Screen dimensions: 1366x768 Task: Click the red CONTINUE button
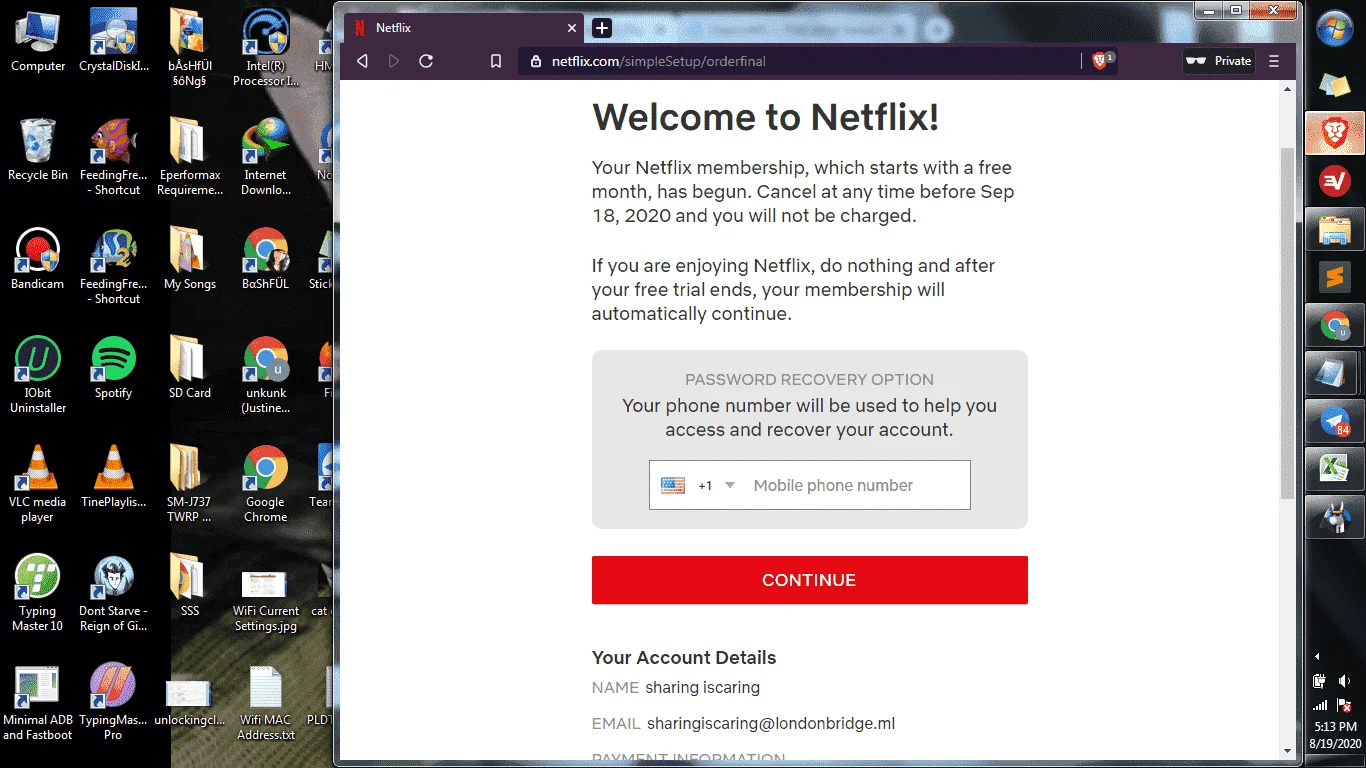pyautogui.click(x=809, y=580)
